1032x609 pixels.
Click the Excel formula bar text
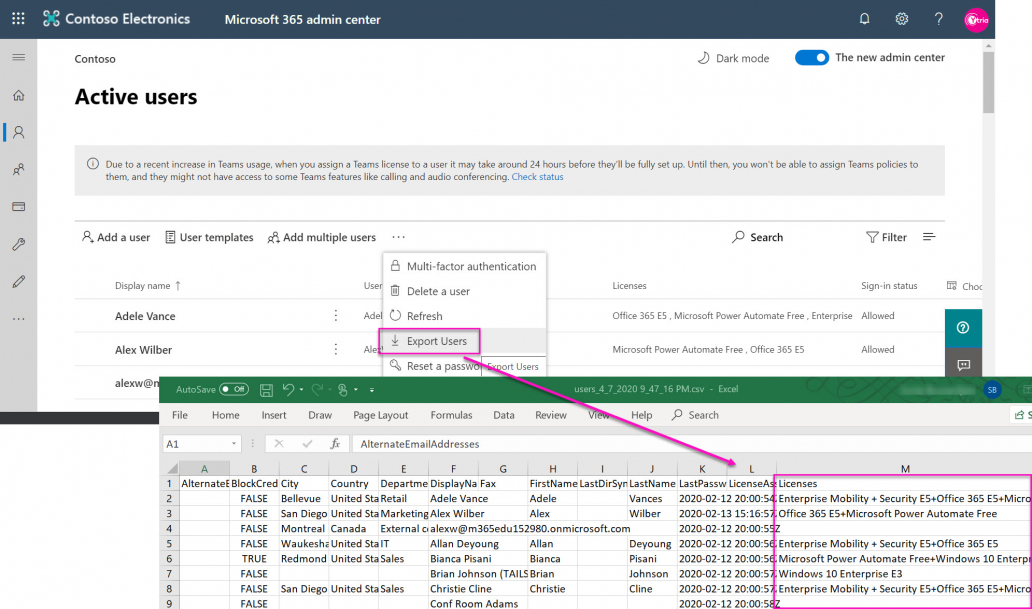pos(420,444)
